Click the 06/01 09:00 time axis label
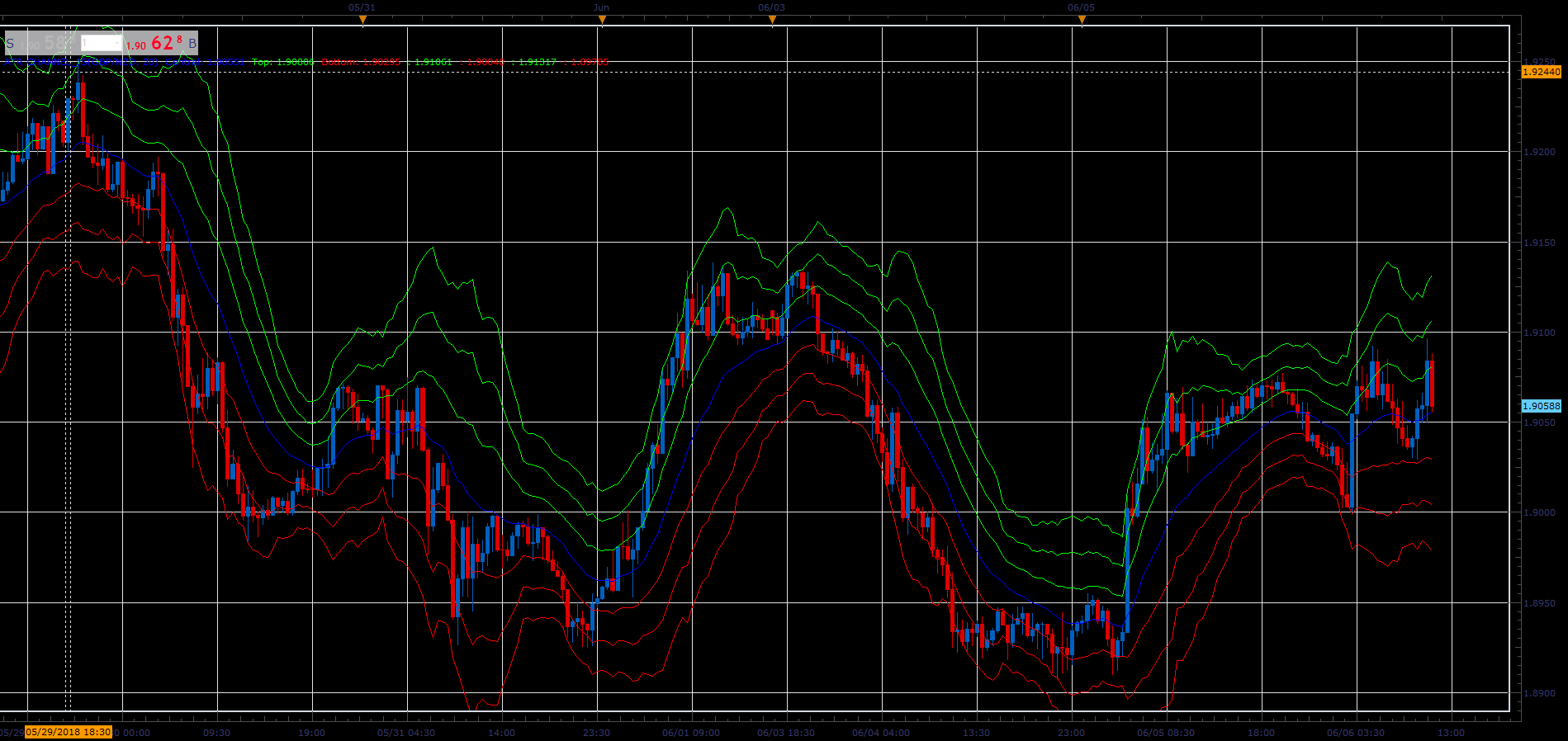The height and width of the screenshot is (741, 1568). 690,733
